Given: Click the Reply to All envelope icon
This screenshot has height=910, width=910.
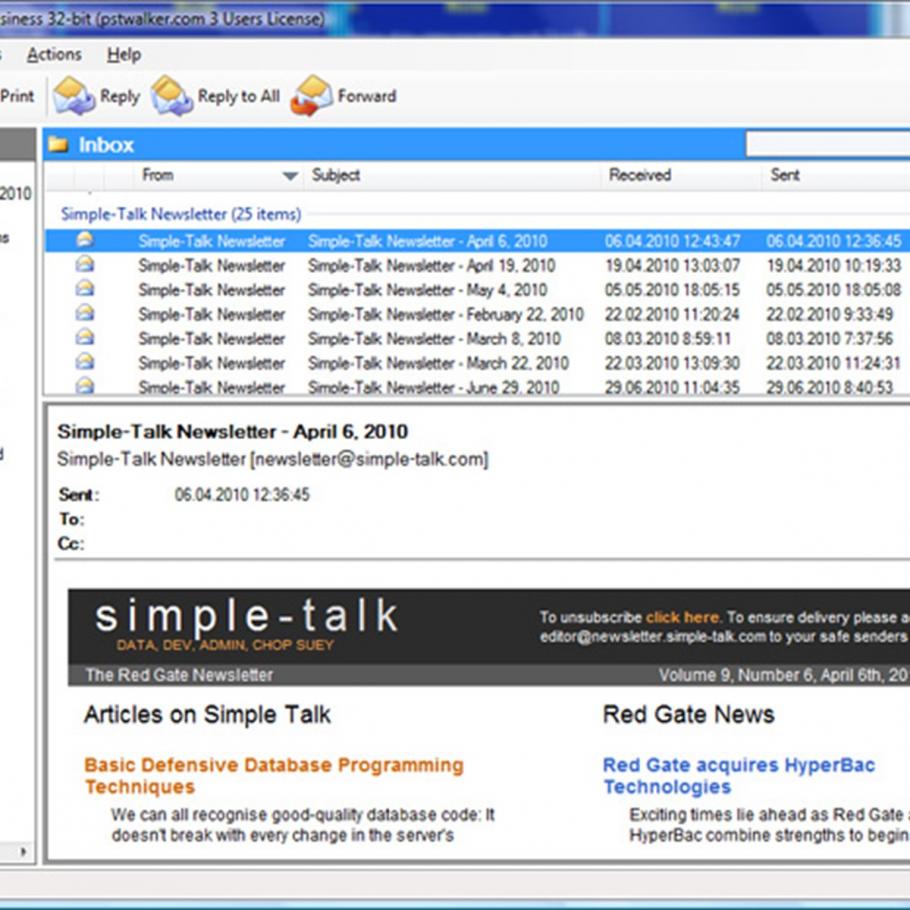Looking at the screenshot, I should 171,96.
